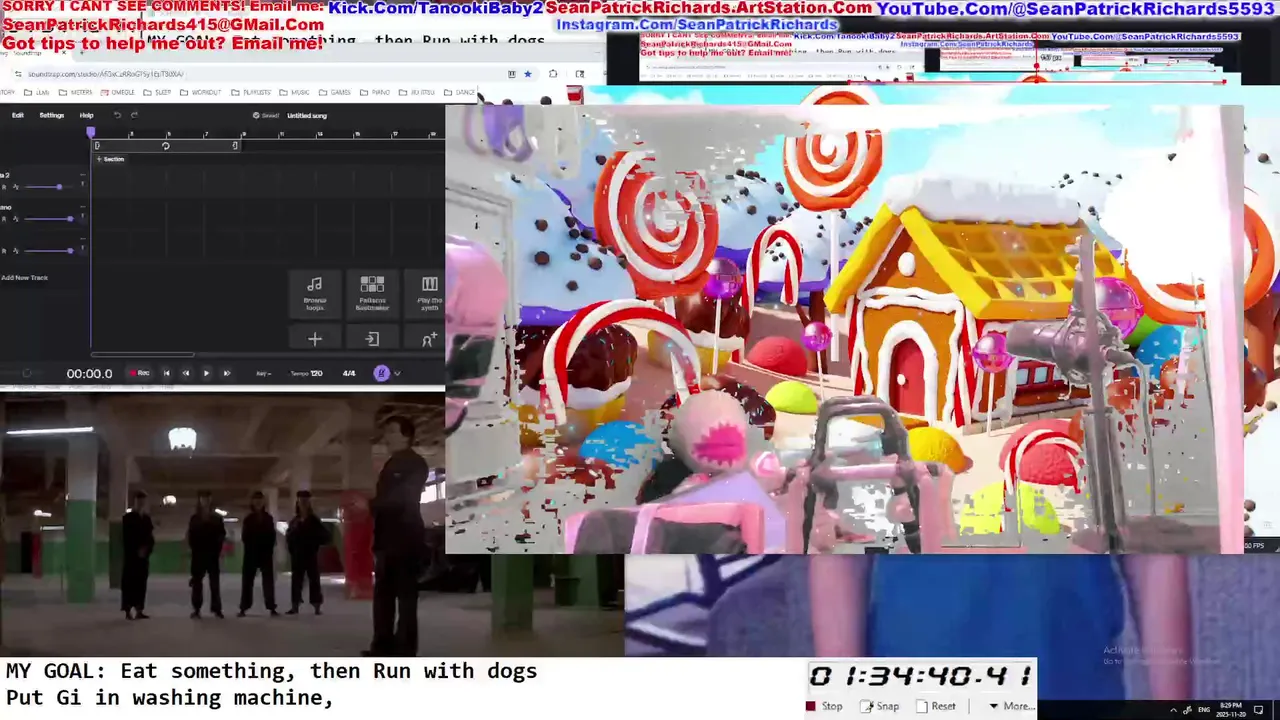Expand the metronome options chevron
Image resolution: width=1280 pixels, height=720 pixels.
pyautogui.click(x=397, y=373)
